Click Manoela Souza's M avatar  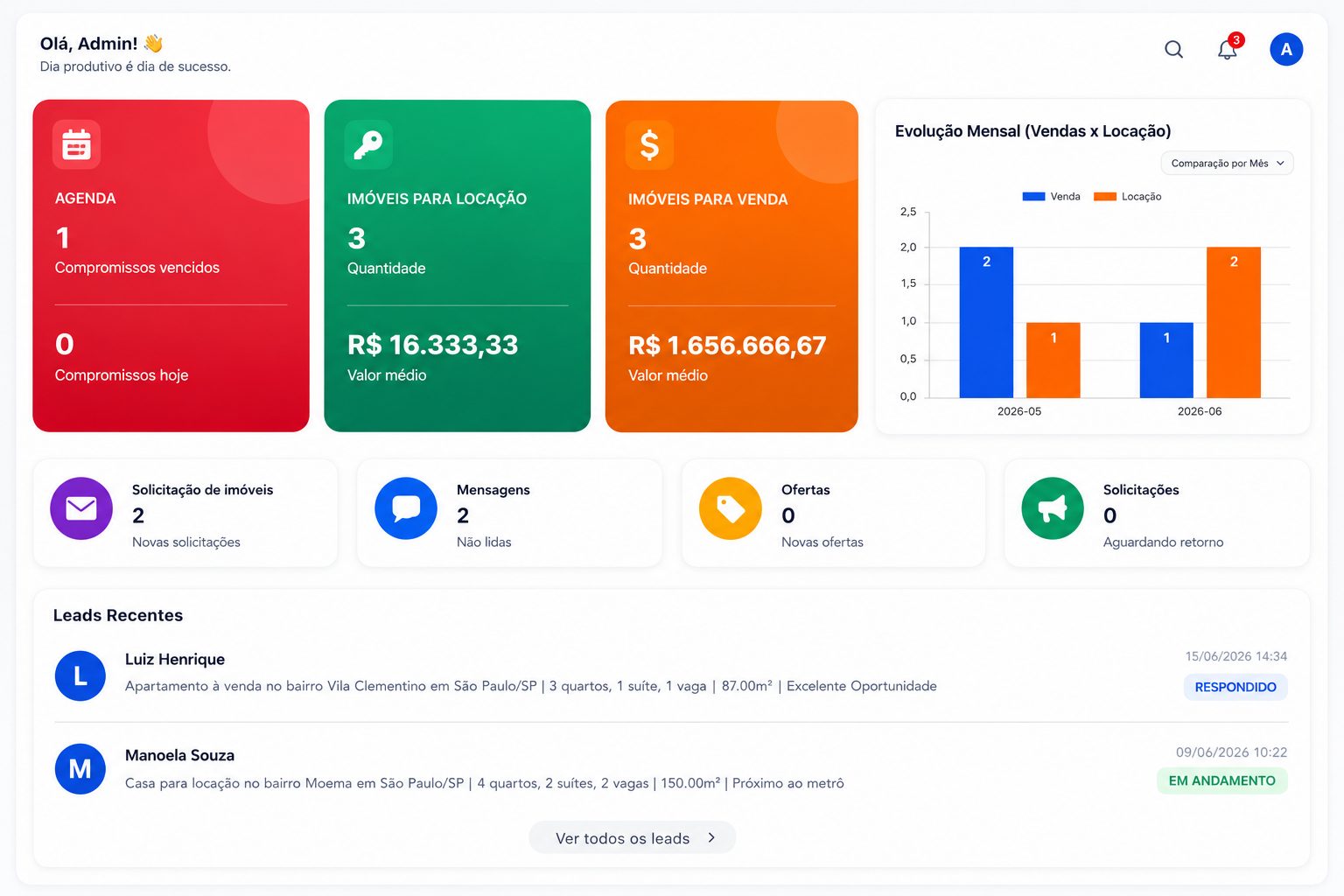[x=80, y=769]
